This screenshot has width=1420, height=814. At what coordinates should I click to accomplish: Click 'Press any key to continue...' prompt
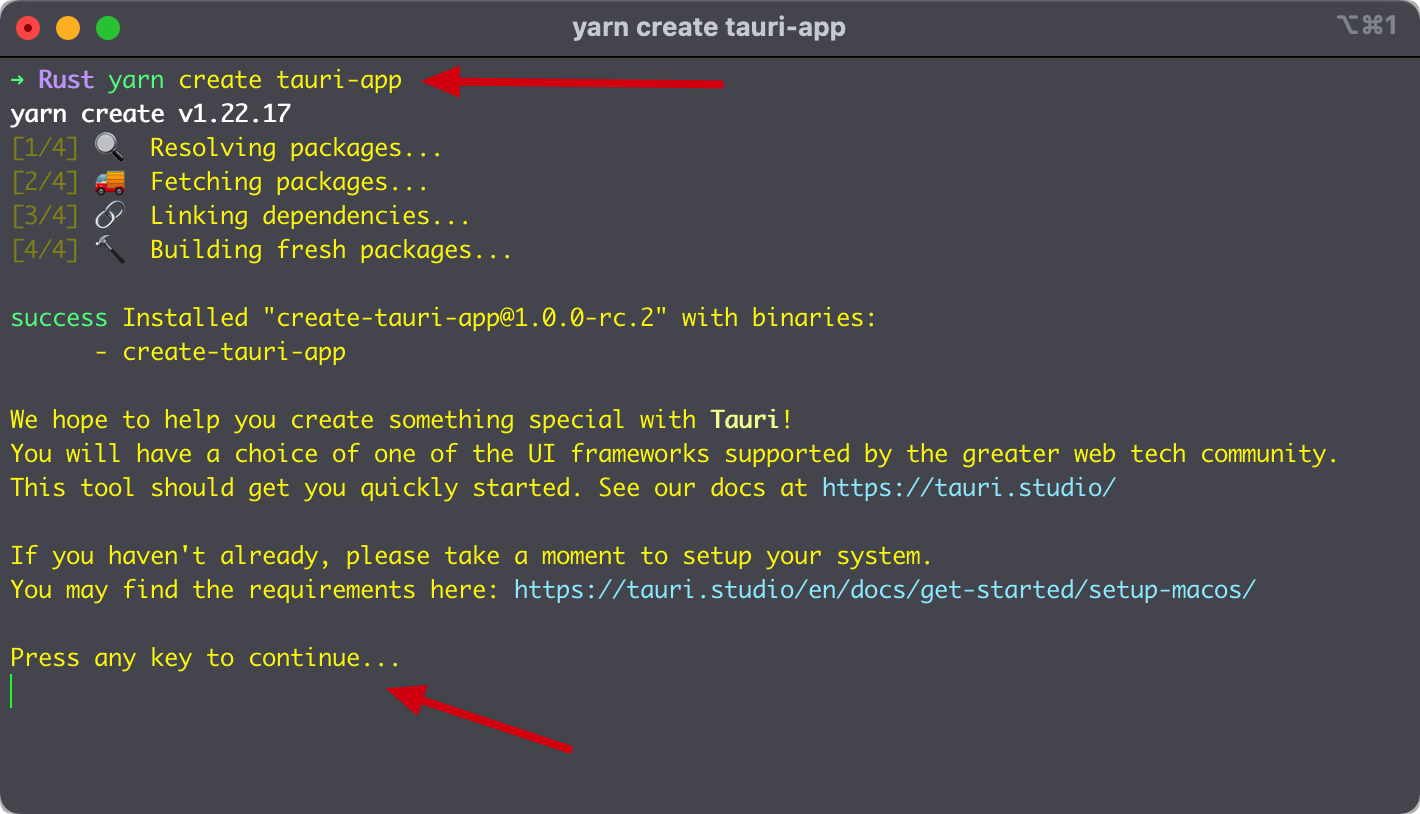[x=205, y=658]
